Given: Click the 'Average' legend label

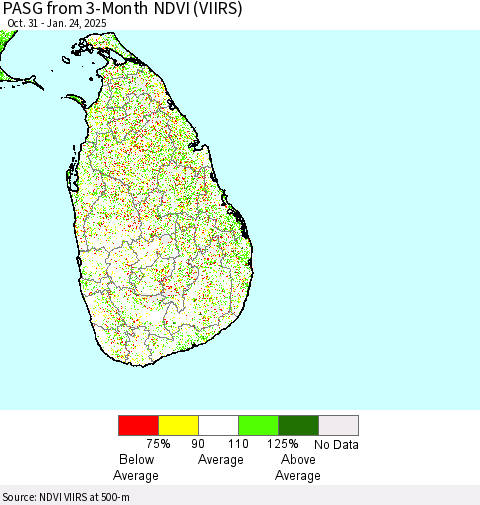Looking at the screenshot, I should coord(221,460).
